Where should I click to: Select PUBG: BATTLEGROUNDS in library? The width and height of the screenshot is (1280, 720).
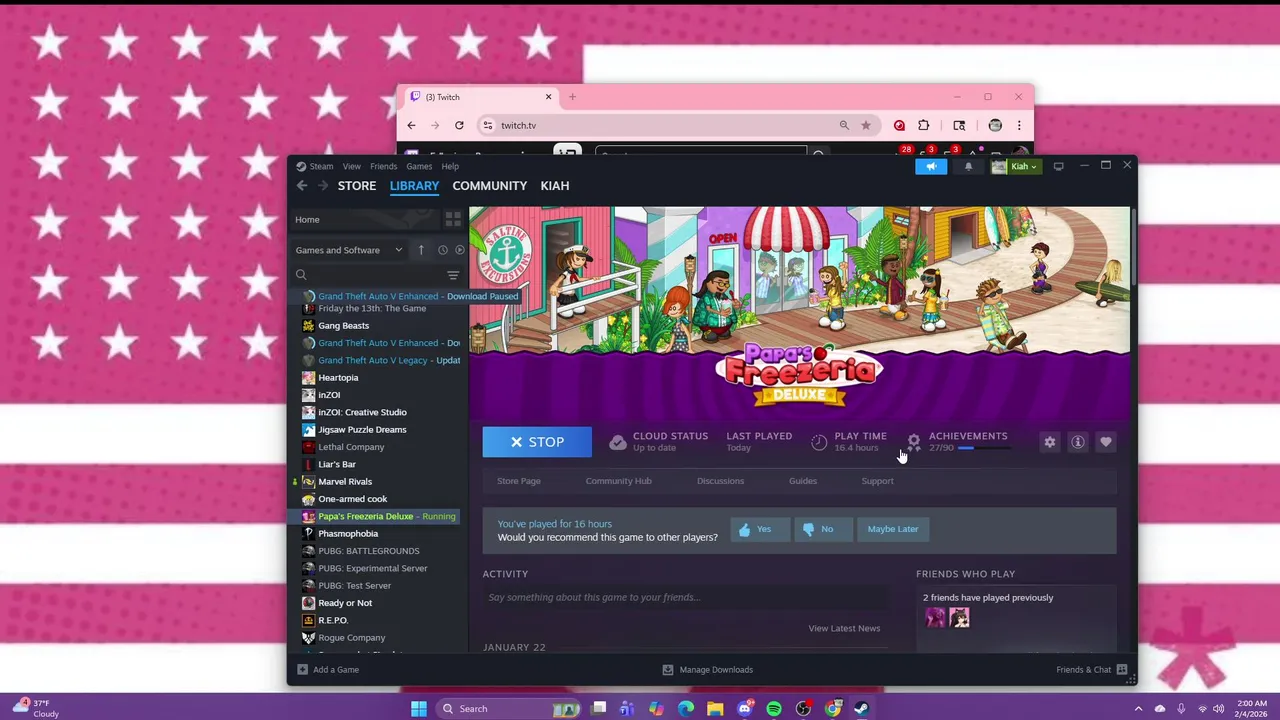pos(368,551)
